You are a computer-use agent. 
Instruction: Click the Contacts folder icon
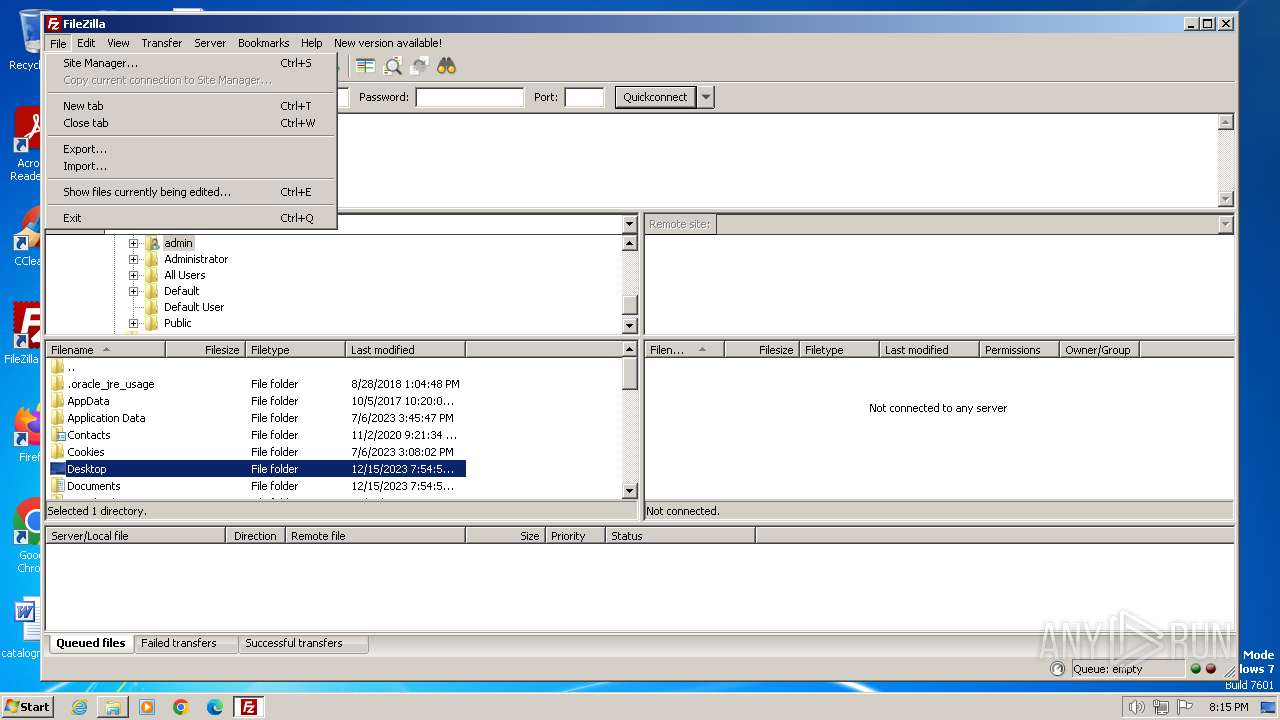click(x=58, y=435)
